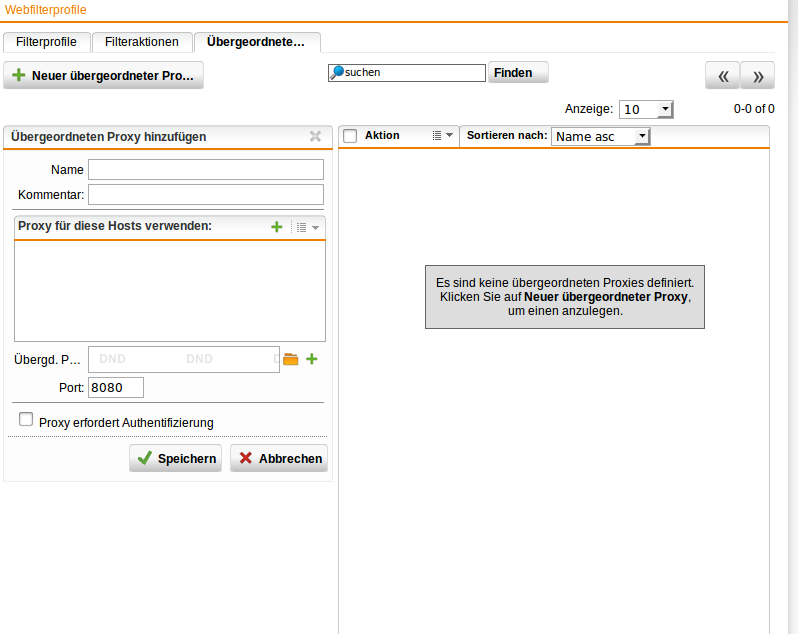Open the Filteraktionen tab
798x634 pixels.
tap(142, 42)
